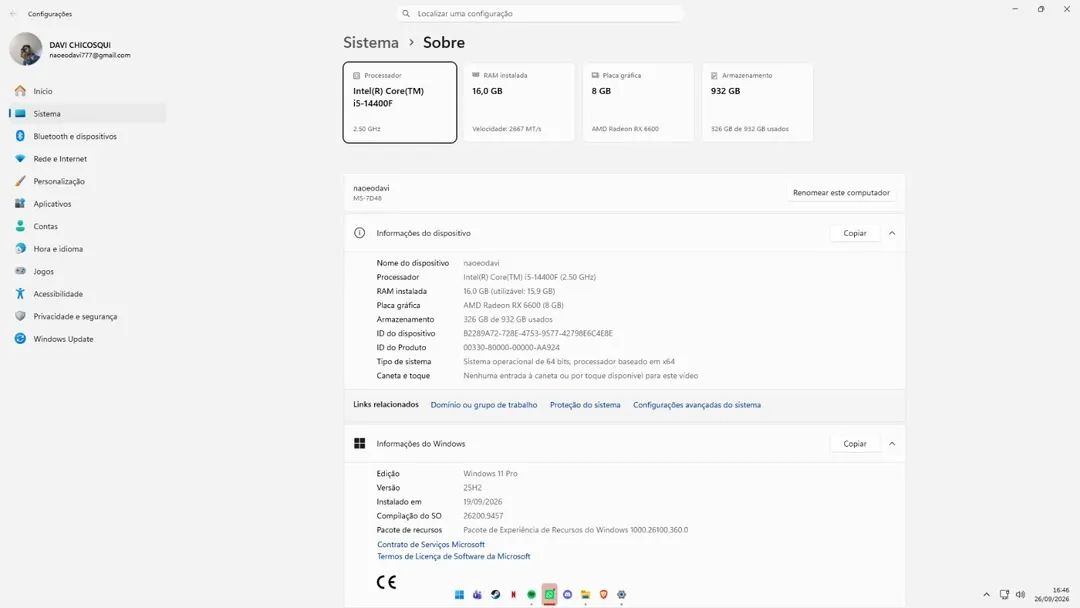Viewport: 1080px width, 608px height.
Task: Open Configurações avançadas do sistema
Action: tap(697, 405)
